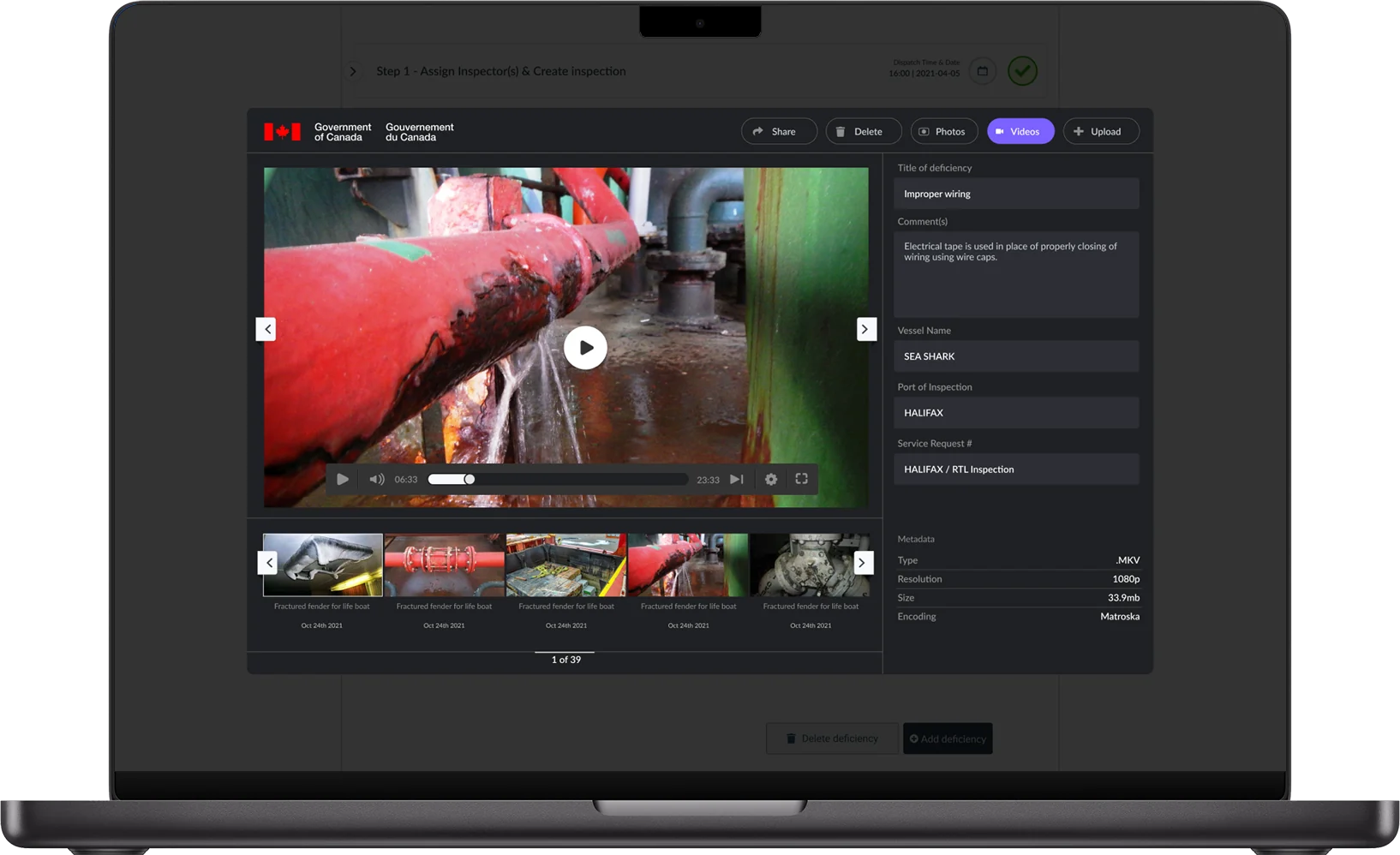Skip to the next video with the skip icon
The image size is (1400, 855).
pos(737,479)
